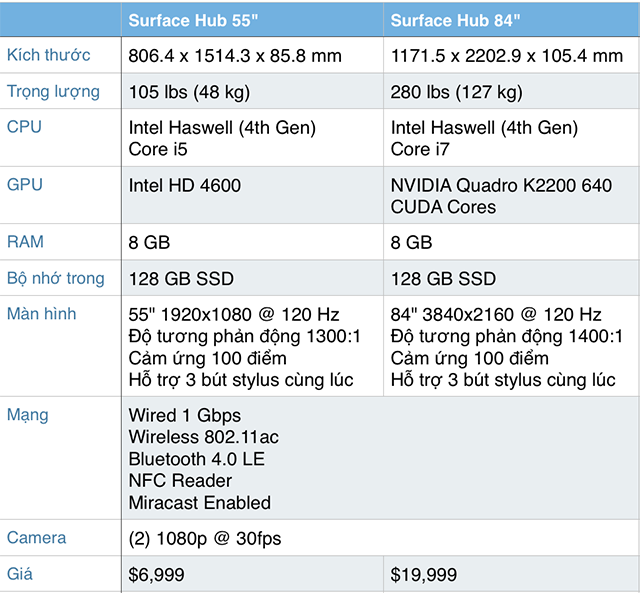Screen dimensions: 640x593
Task: Click 'Intel Haswell (4th Gen)' in 55" column
Action: point(222,128)
